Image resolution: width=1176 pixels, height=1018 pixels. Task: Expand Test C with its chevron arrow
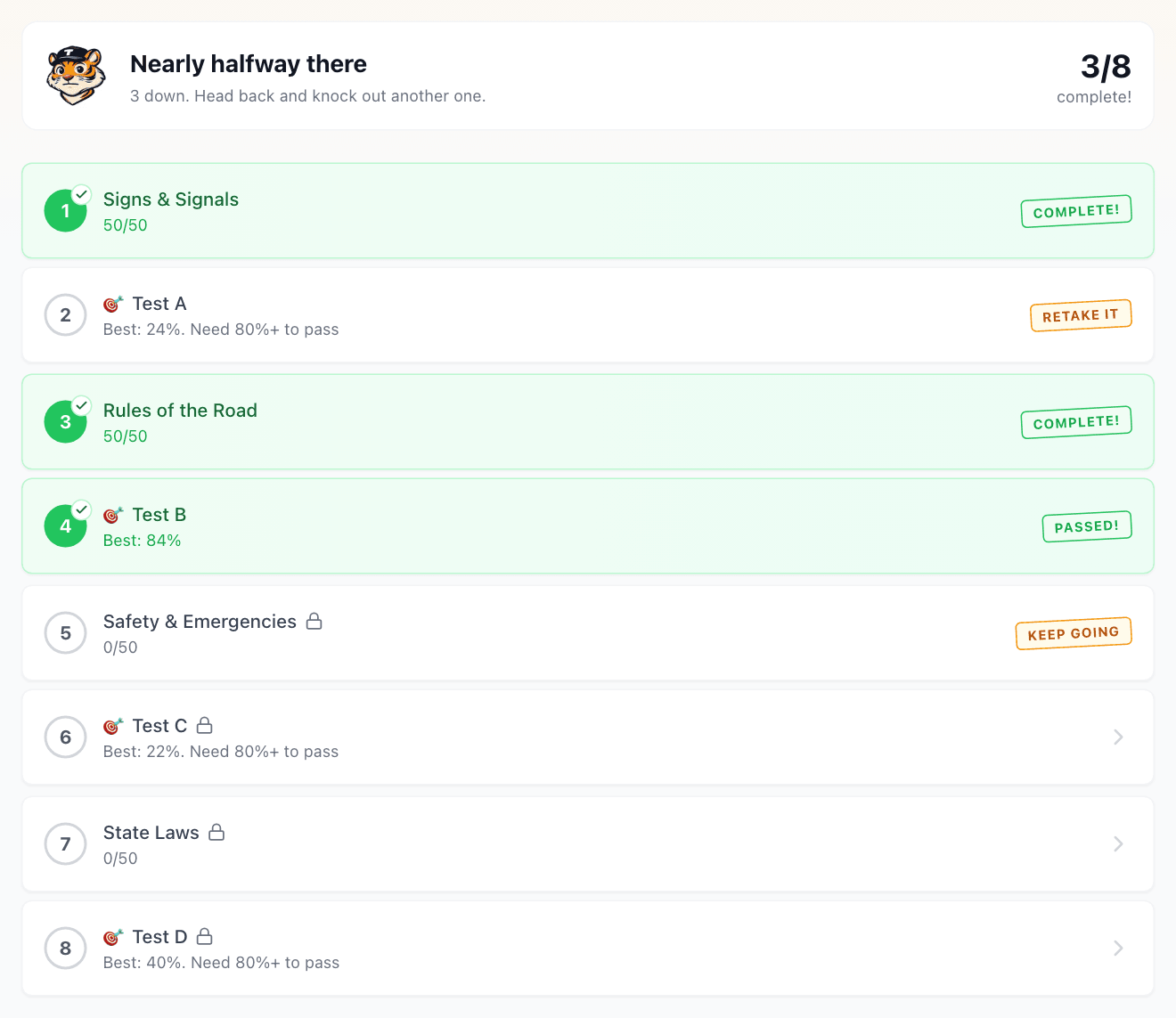[x=1118, y=737]
